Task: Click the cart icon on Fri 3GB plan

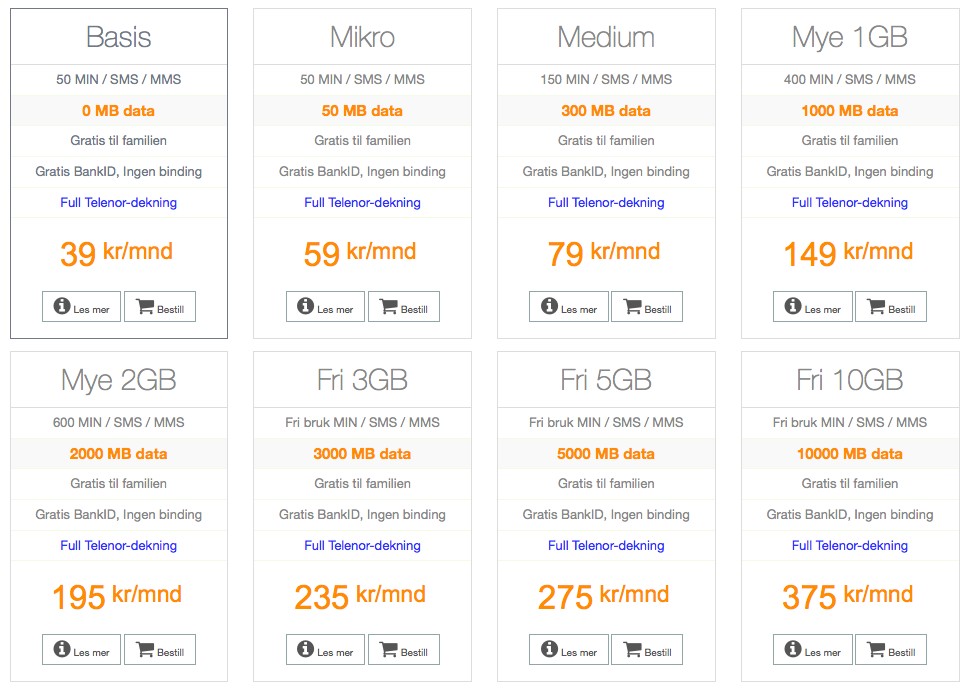Action: pyautogui.click(x=388, y=649)
